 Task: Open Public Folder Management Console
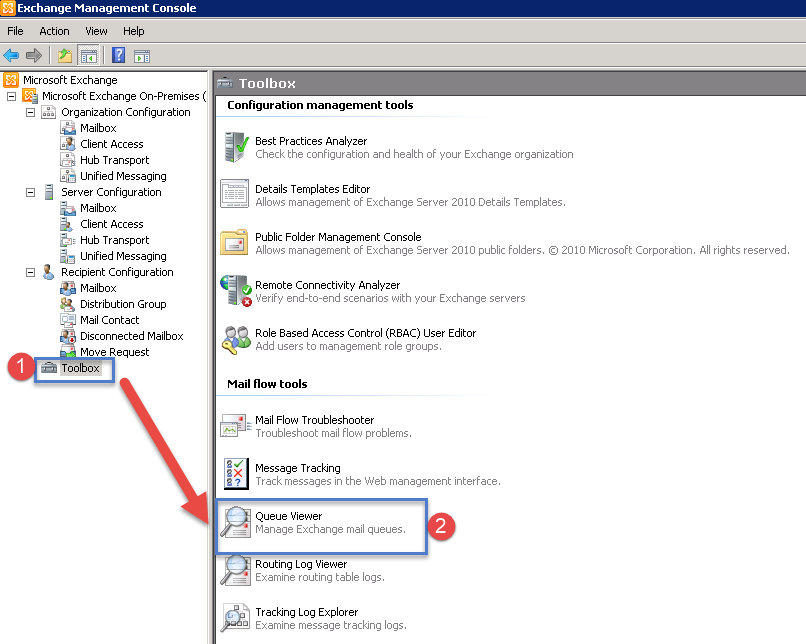click(338, 237)
